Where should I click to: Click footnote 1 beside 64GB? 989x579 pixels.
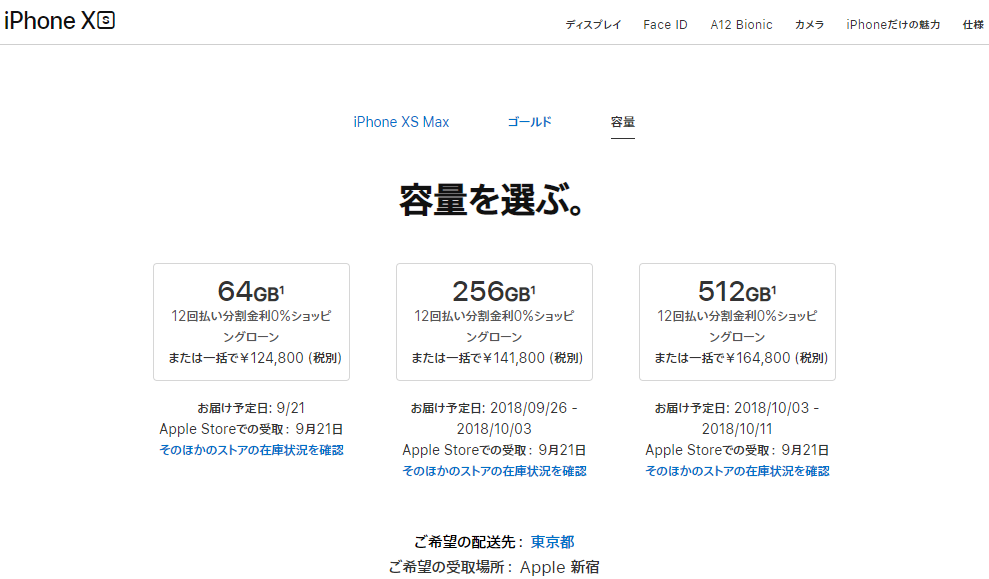point(282,290)
